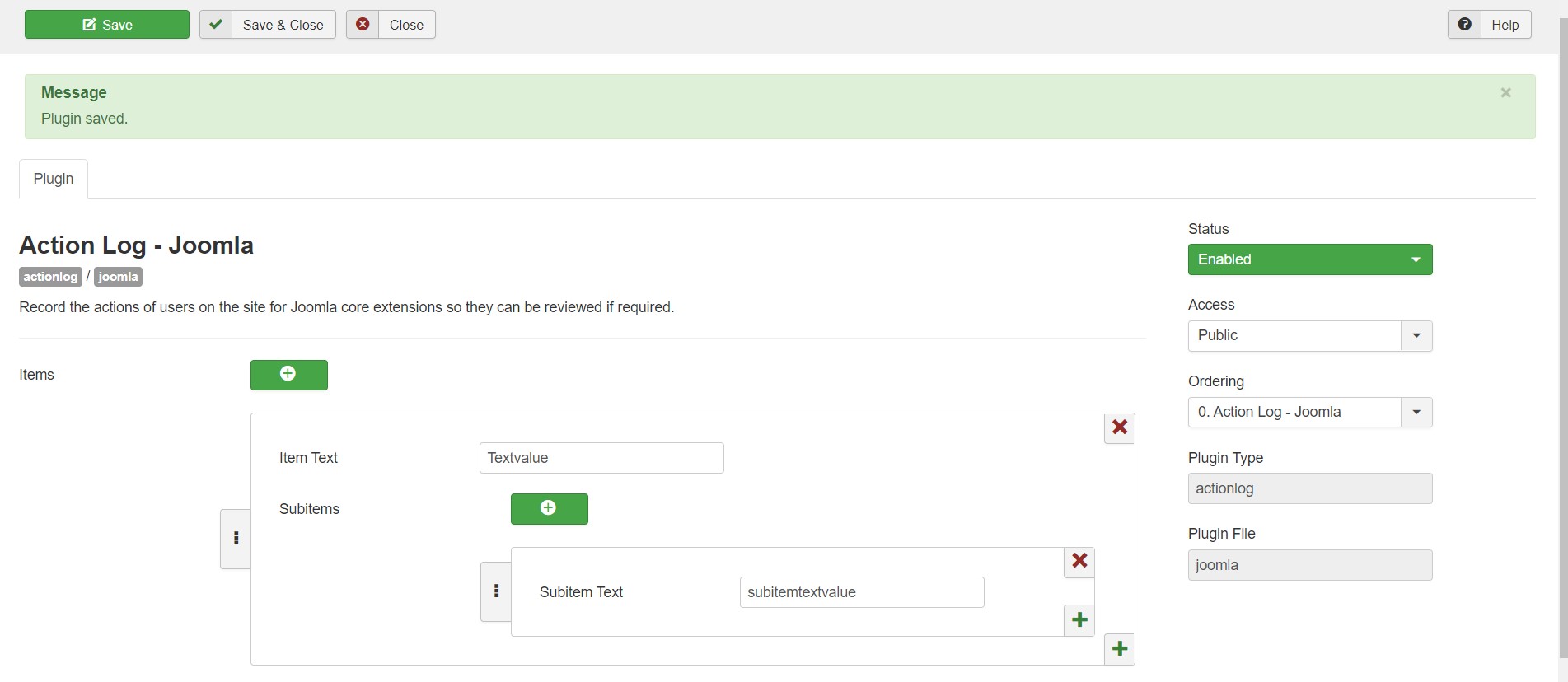
Task: Click the Item Text input field
Action: [x=601, y=458]
